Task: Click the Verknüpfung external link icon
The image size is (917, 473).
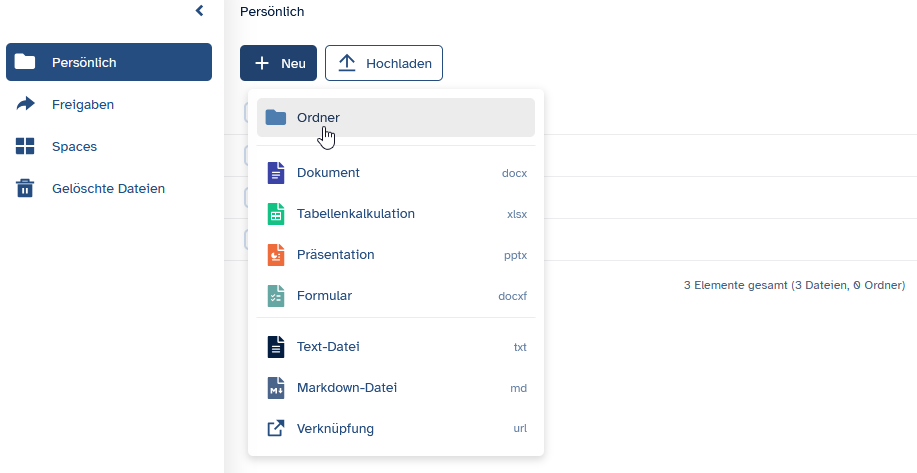Action: 276,429
